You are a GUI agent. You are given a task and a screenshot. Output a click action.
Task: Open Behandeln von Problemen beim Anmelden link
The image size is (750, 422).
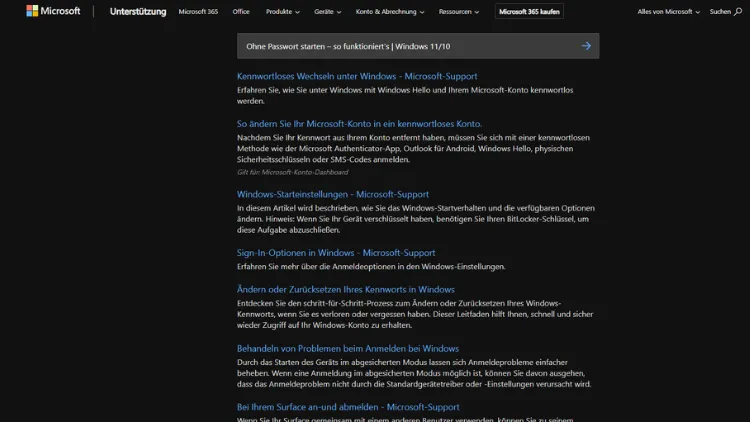coord(348,348)
